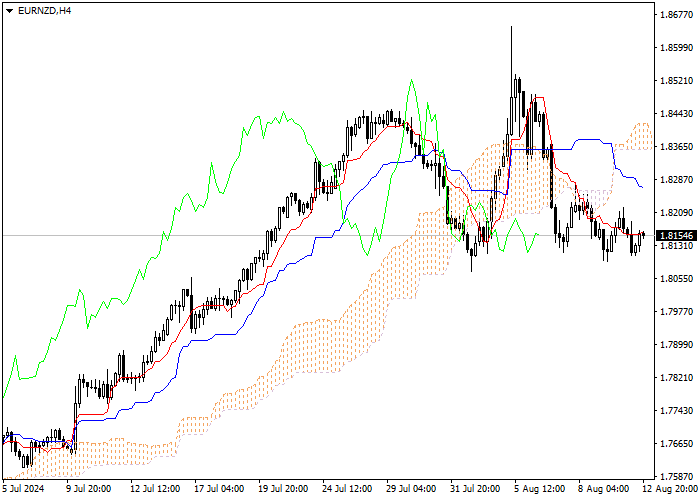Viewport: 700px width, 500px height.
Task: Select the current price tag 1.81546
Action: (x=676, y=235)
